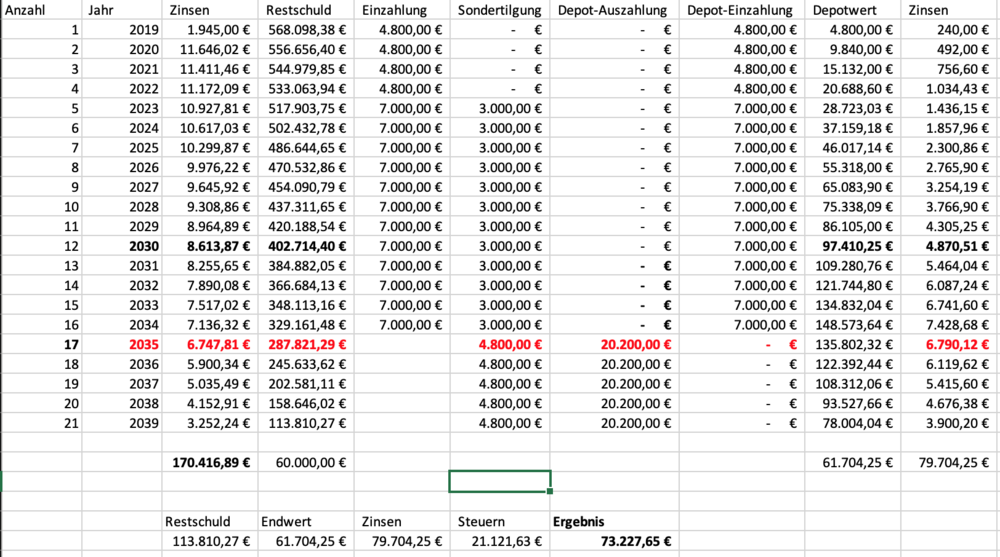Viewport: 1000px width, 557px height.
Task: Click the Depot-Einzahlung header cell
Action: click(742, 10)
